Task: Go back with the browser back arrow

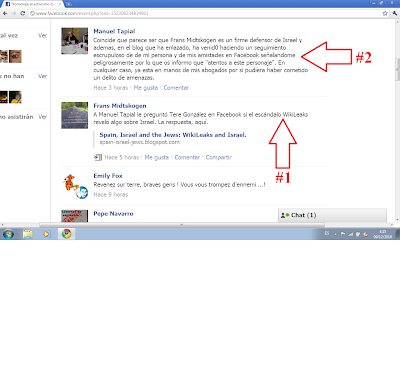Action: (5, 13)
